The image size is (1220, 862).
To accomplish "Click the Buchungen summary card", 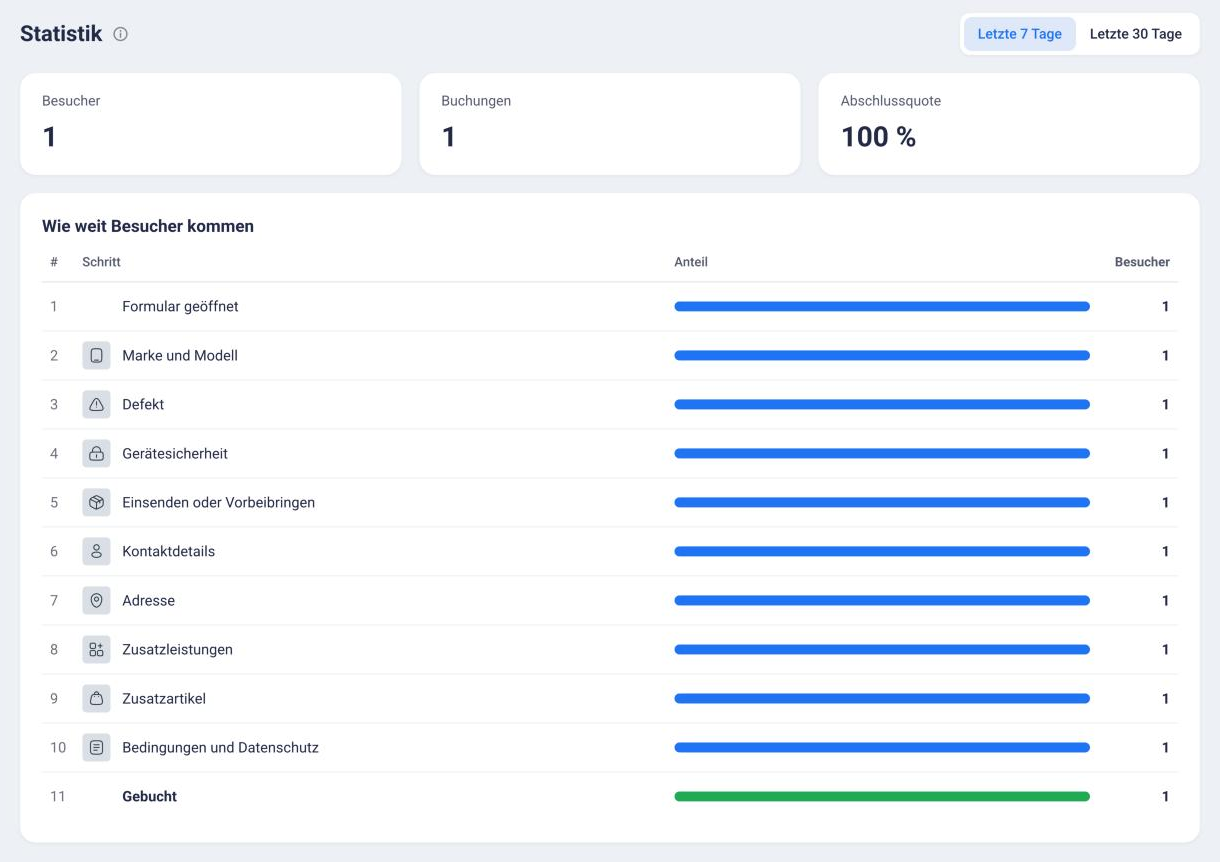I will tap(609, 124).
